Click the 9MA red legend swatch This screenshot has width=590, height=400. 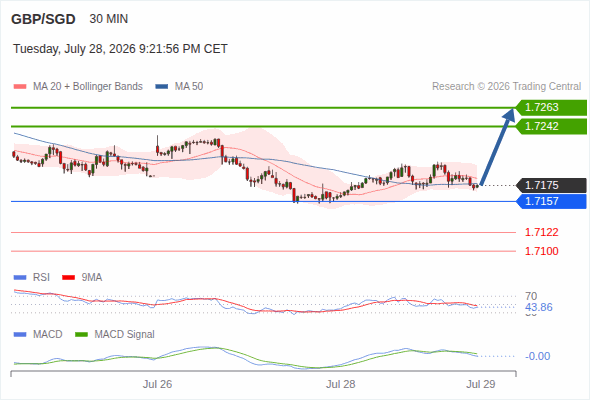click(68, 278)
